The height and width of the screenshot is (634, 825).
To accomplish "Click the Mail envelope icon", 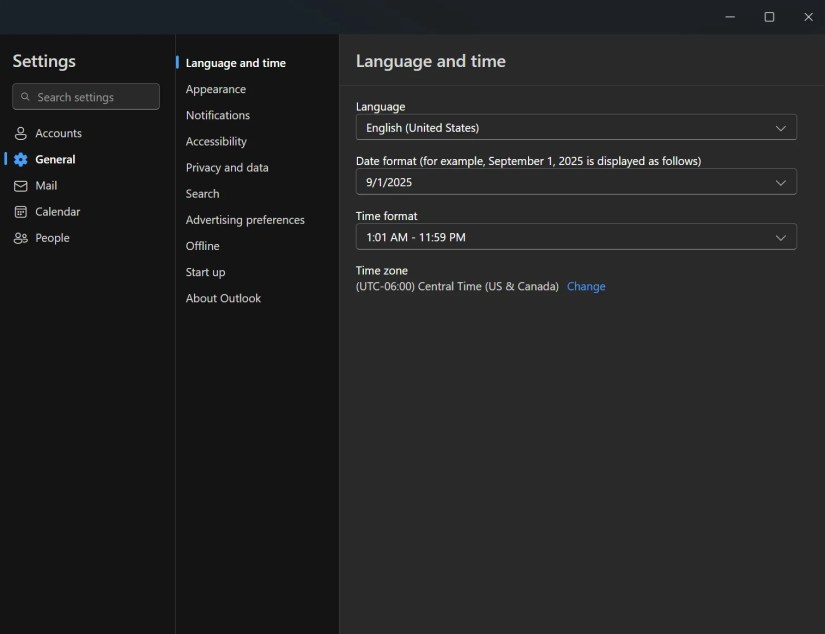I will tap(20, 186).
